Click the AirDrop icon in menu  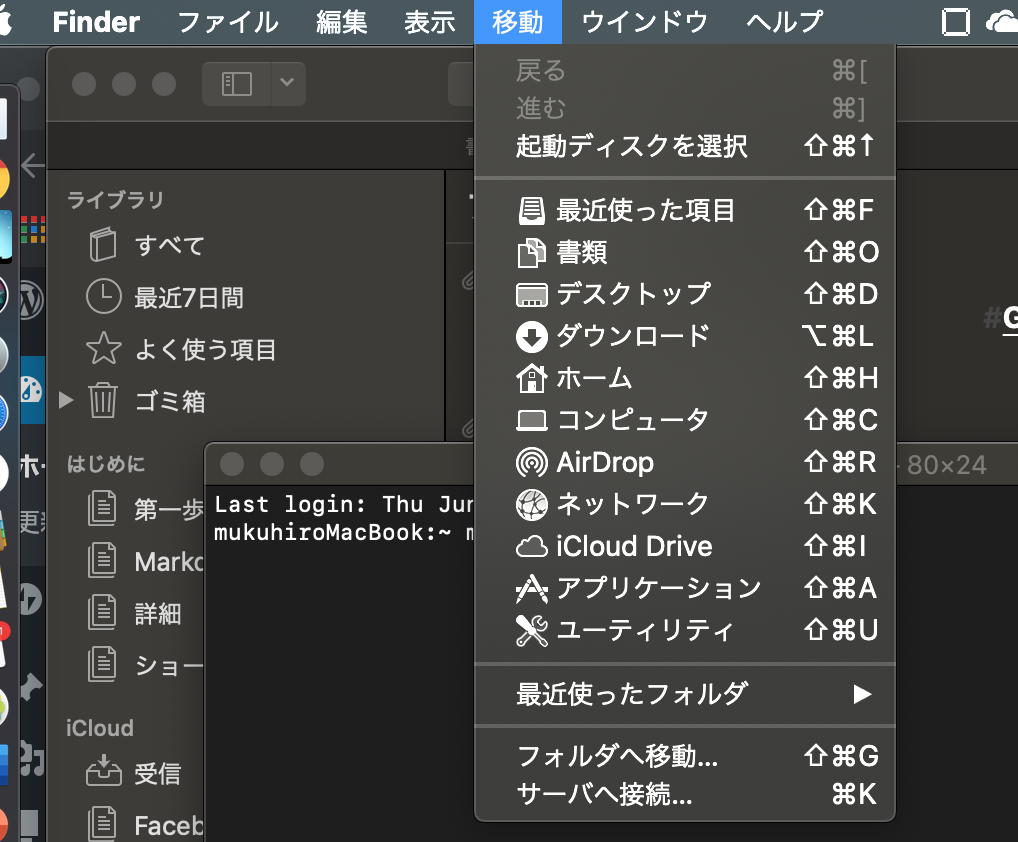pyautogui.click(x=531, y=463)
